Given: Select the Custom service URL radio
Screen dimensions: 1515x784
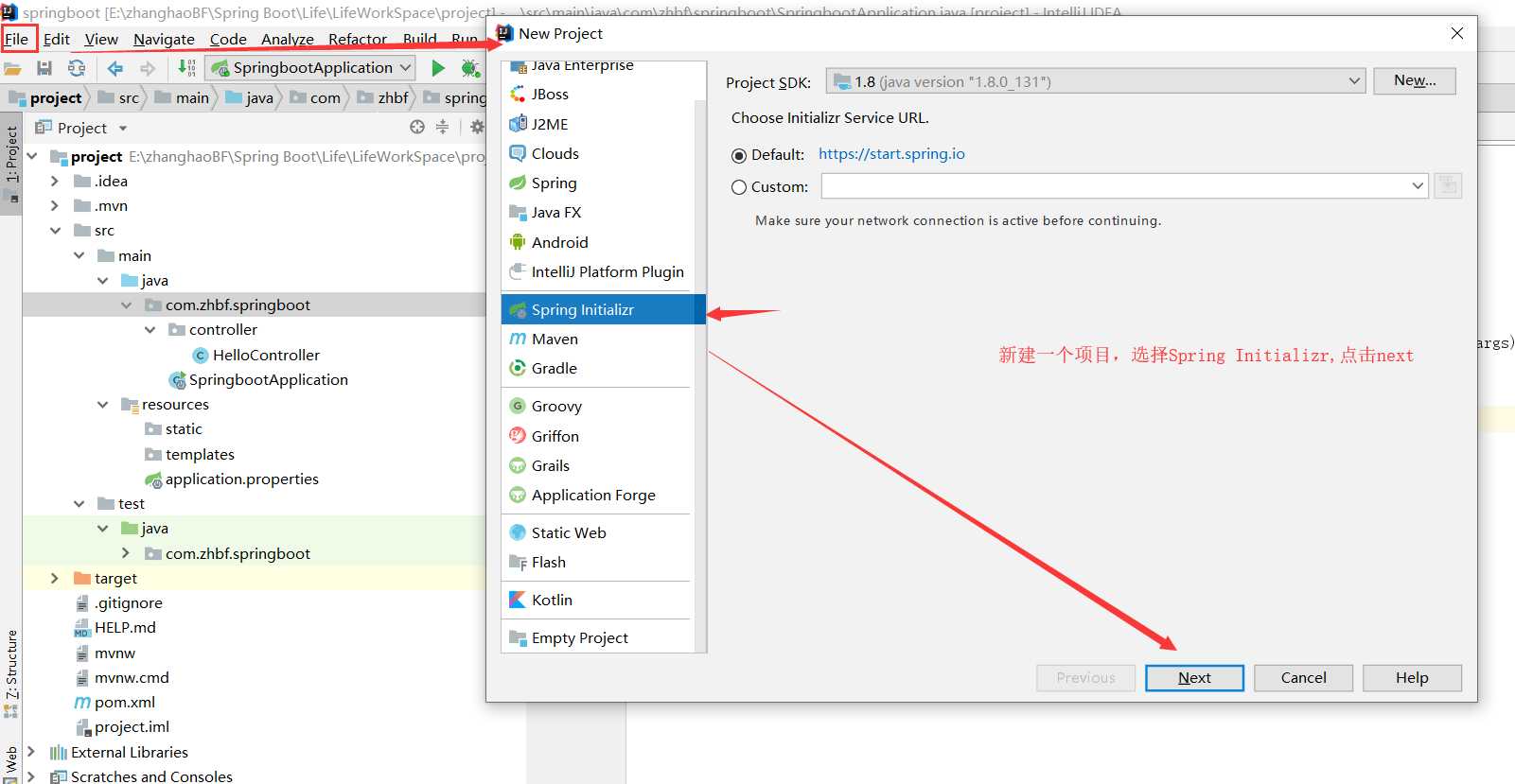Looking at the screenshot, I should pos(739,187).
